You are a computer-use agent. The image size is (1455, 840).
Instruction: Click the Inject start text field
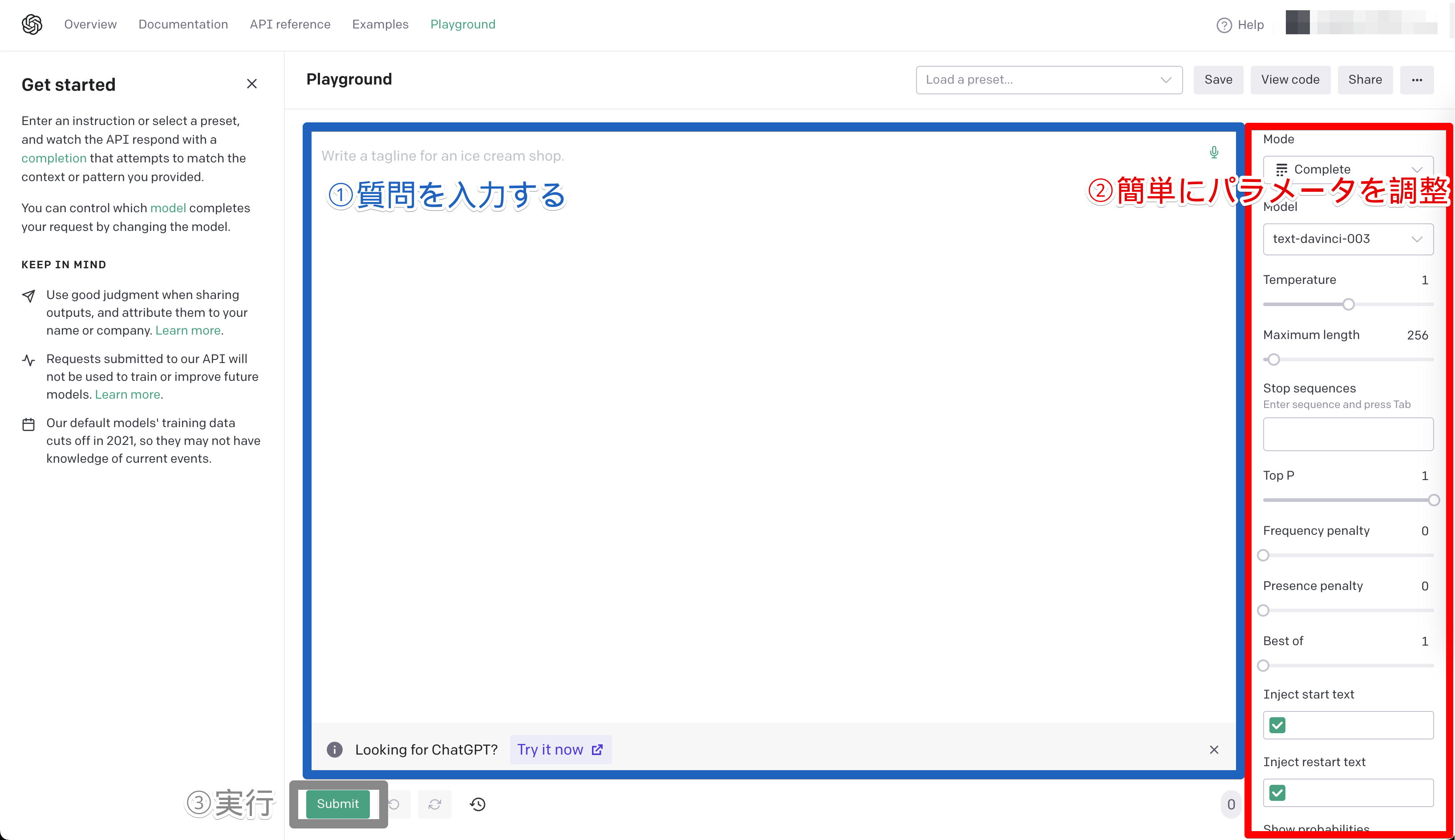tap(1348, 725)
